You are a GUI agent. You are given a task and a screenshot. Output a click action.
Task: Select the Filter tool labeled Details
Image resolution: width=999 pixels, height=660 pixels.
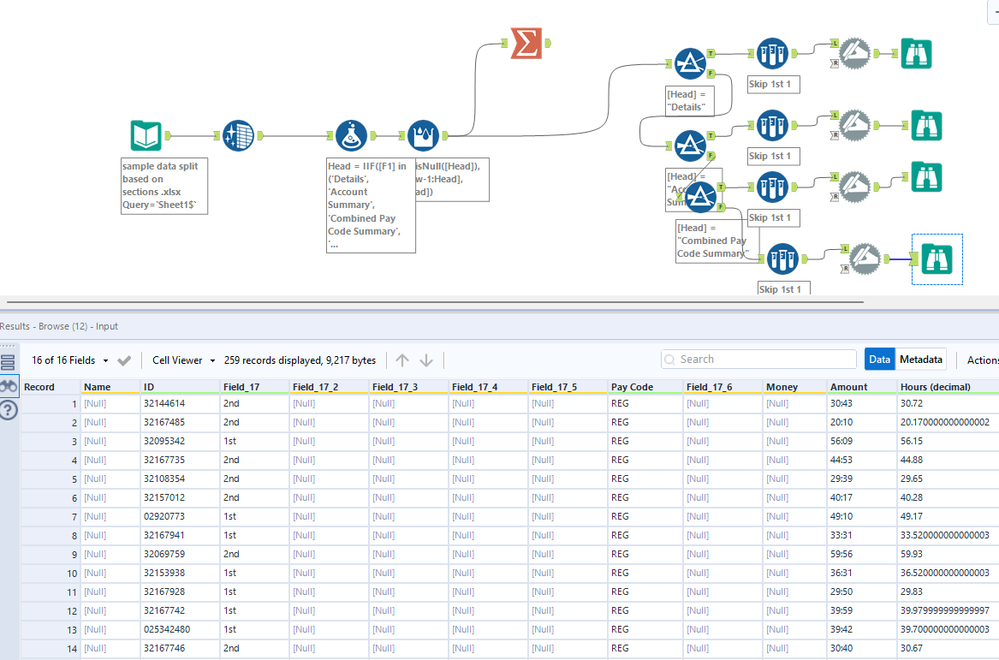[x=690, y=64]
